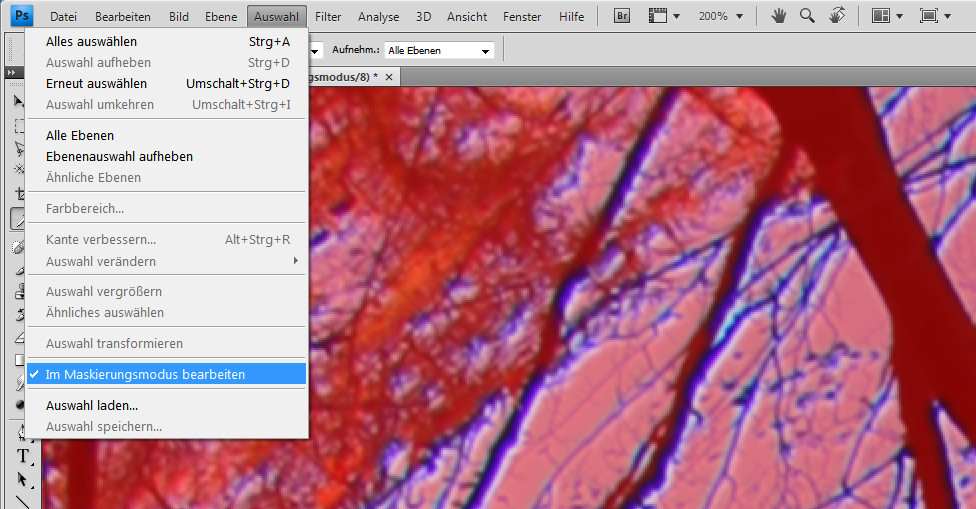The height and width of the screenshot is (509, 976).
Task: Close the open document tab
Action: pyautogui.click(x=390, y=77)
